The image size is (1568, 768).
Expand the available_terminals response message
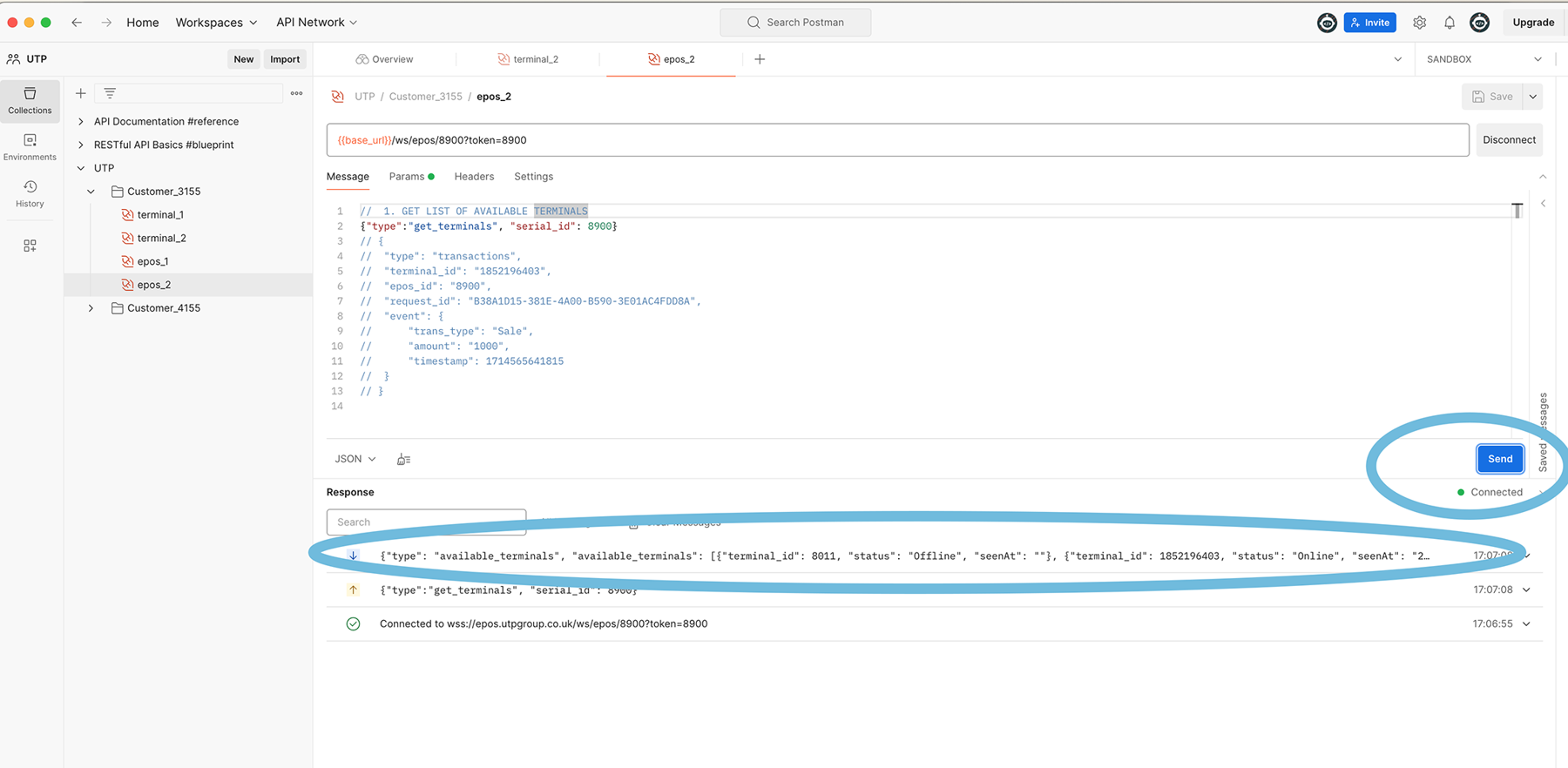[x=1526, y=556]
